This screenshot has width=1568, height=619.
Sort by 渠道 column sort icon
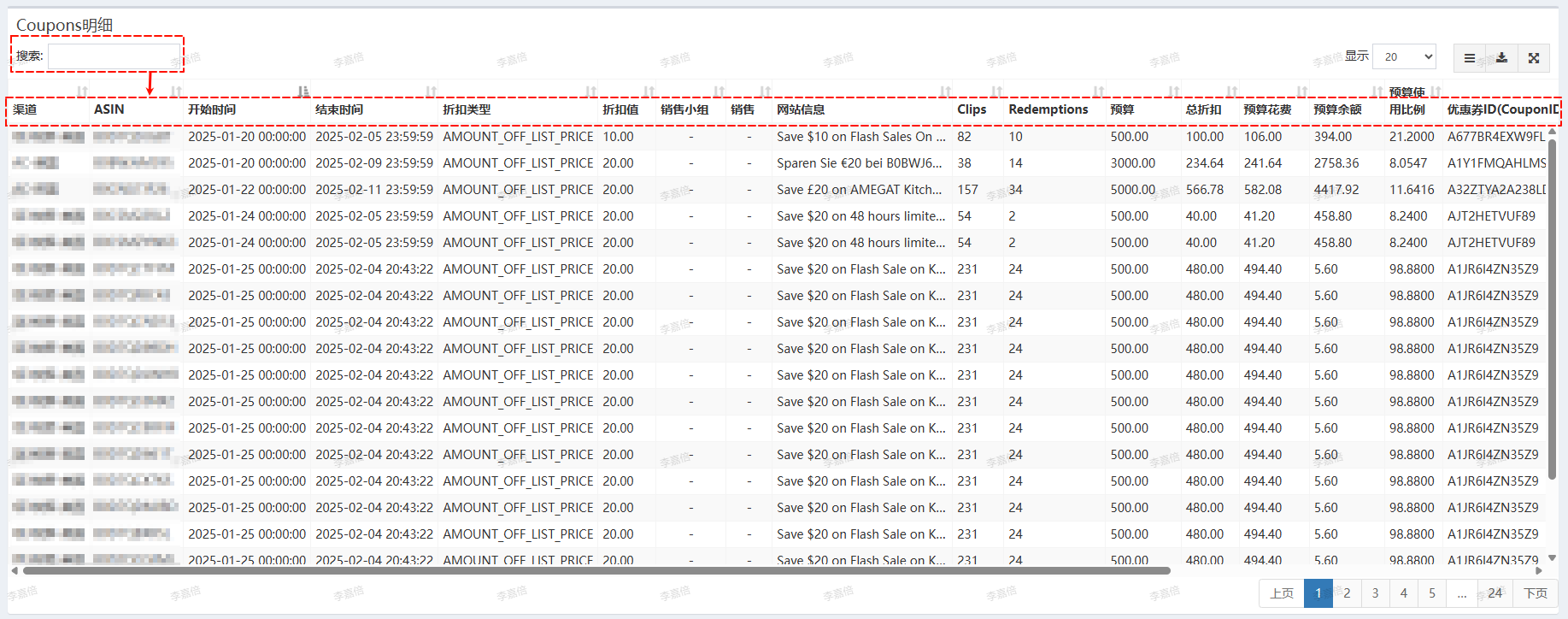coord(82,91)
